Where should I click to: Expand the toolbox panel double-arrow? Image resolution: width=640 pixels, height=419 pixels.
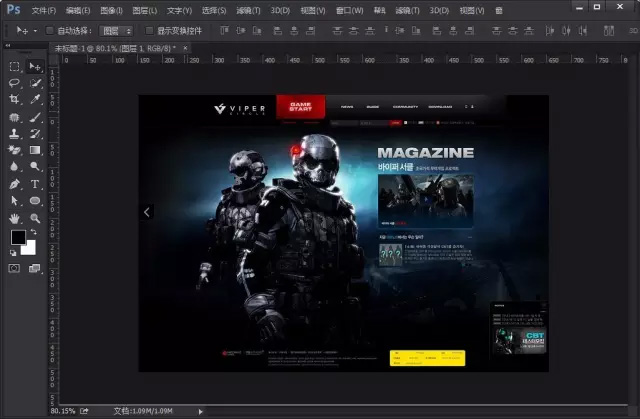pos(7,46)
